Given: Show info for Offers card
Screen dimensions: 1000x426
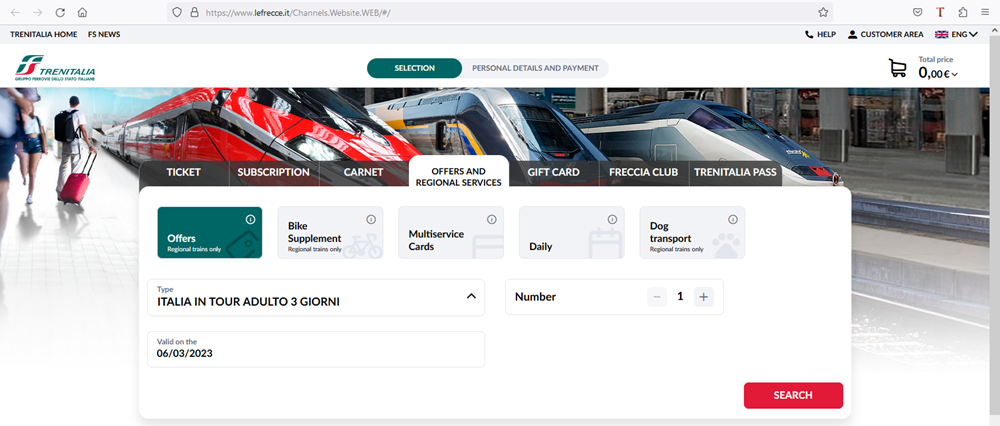Looking at the screenshot, I should pos(250,219).
